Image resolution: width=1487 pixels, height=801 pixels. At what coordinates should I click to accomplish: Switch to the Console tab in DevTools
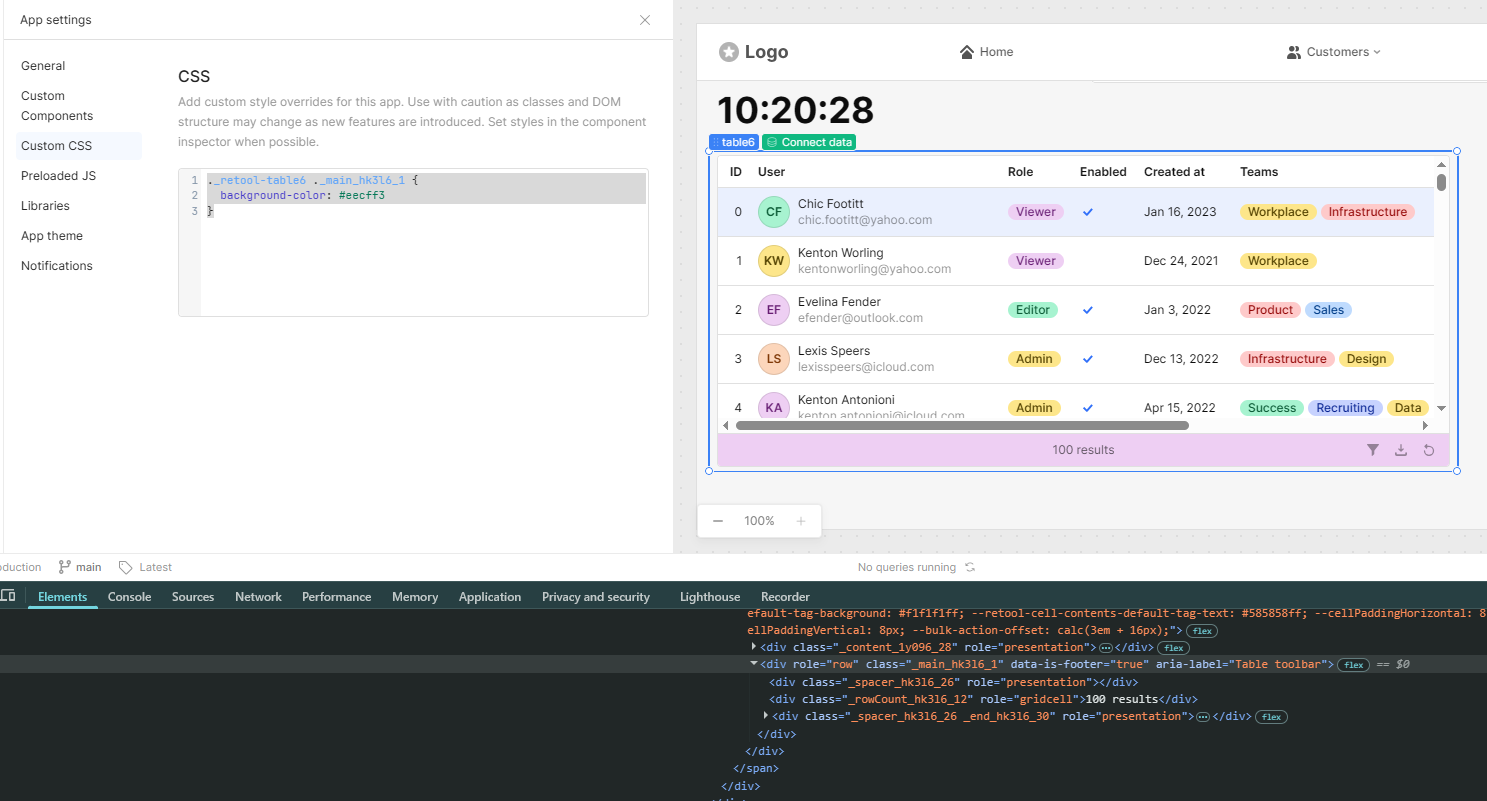(x=129, y=597)
